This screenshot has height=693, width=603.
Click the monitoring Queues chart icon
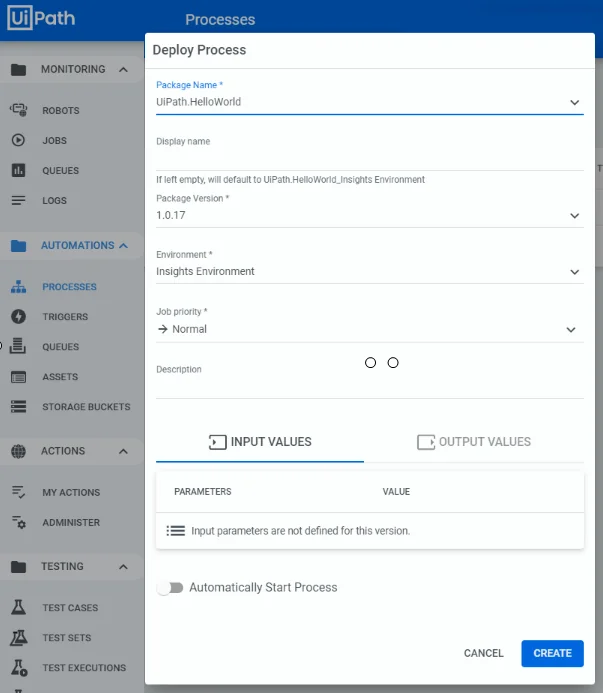(x=18, y=170)
